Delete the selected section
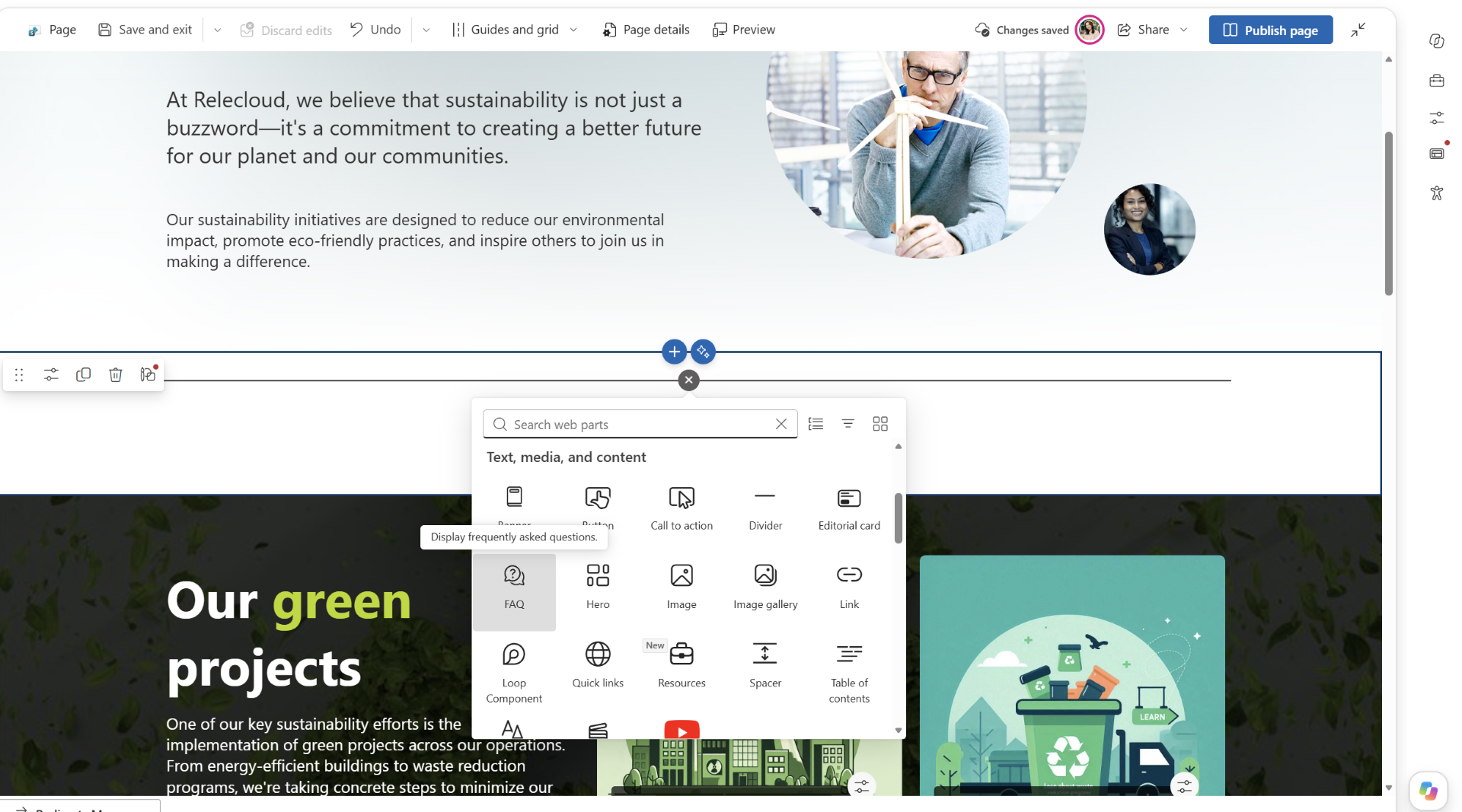Viewport: 1462px width, 812px height. click(116, 374)
